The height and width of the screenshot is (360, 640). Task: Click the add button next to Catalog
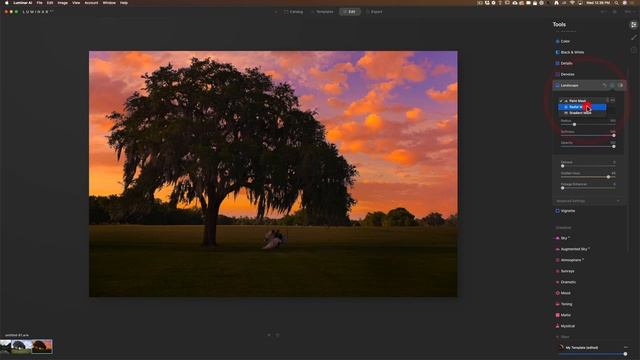click(276, 12)
